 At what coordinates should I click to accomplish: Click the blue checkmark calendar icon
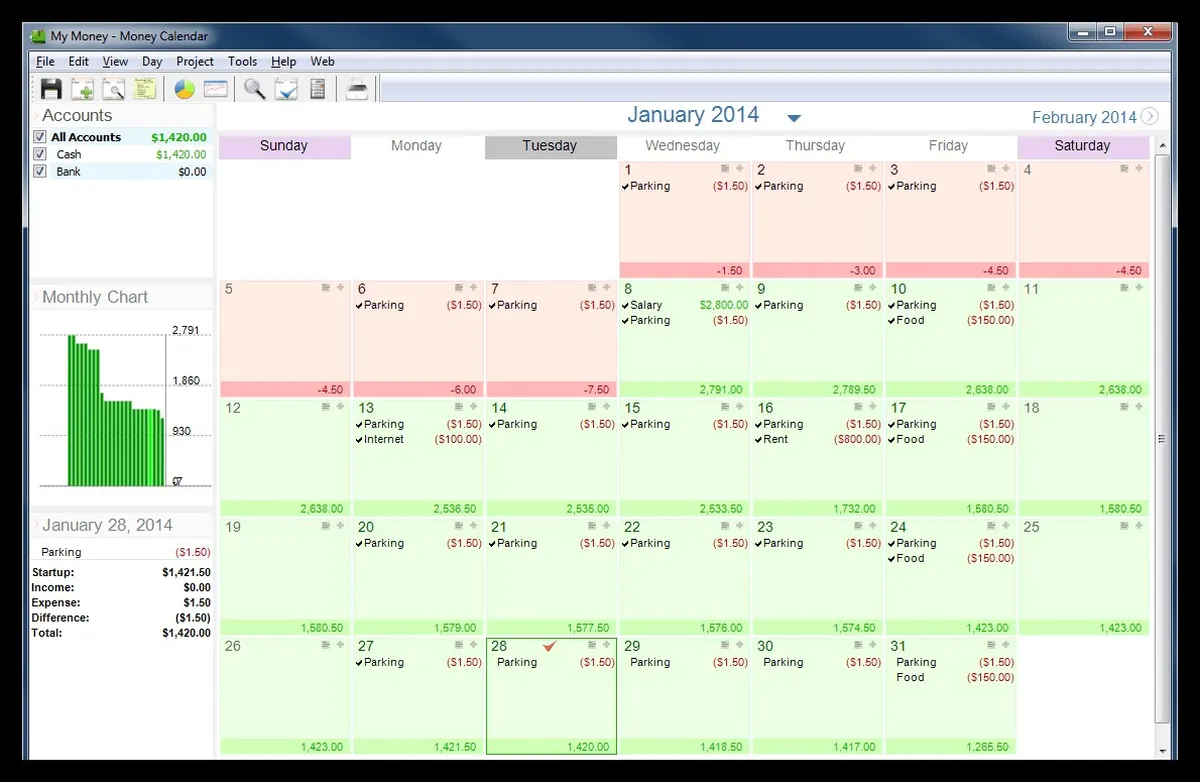[x=287, y=89]
